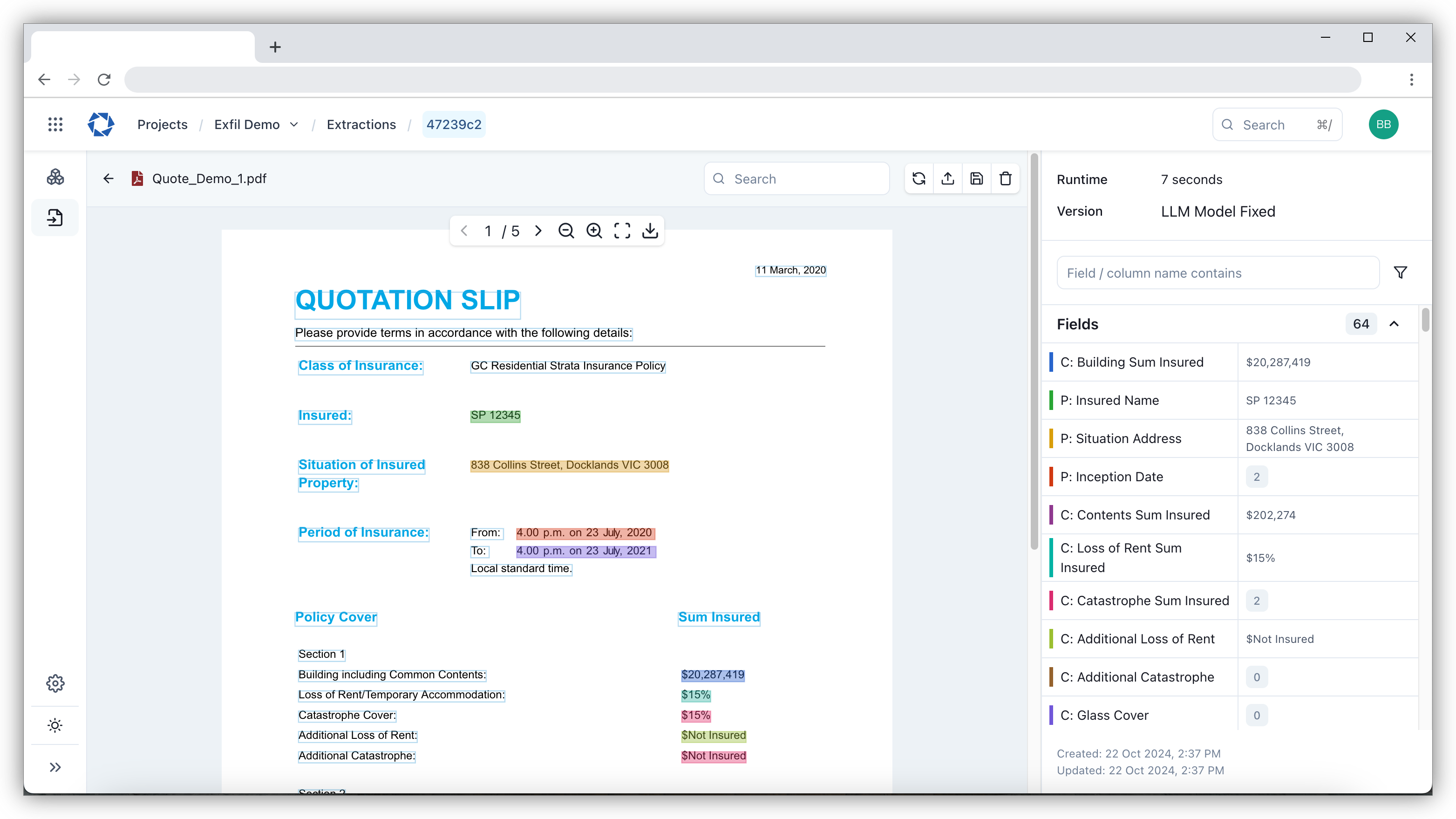1456x819 pixels.
Task: Click the Field / column name contains input
Action: pos(1218,273)
